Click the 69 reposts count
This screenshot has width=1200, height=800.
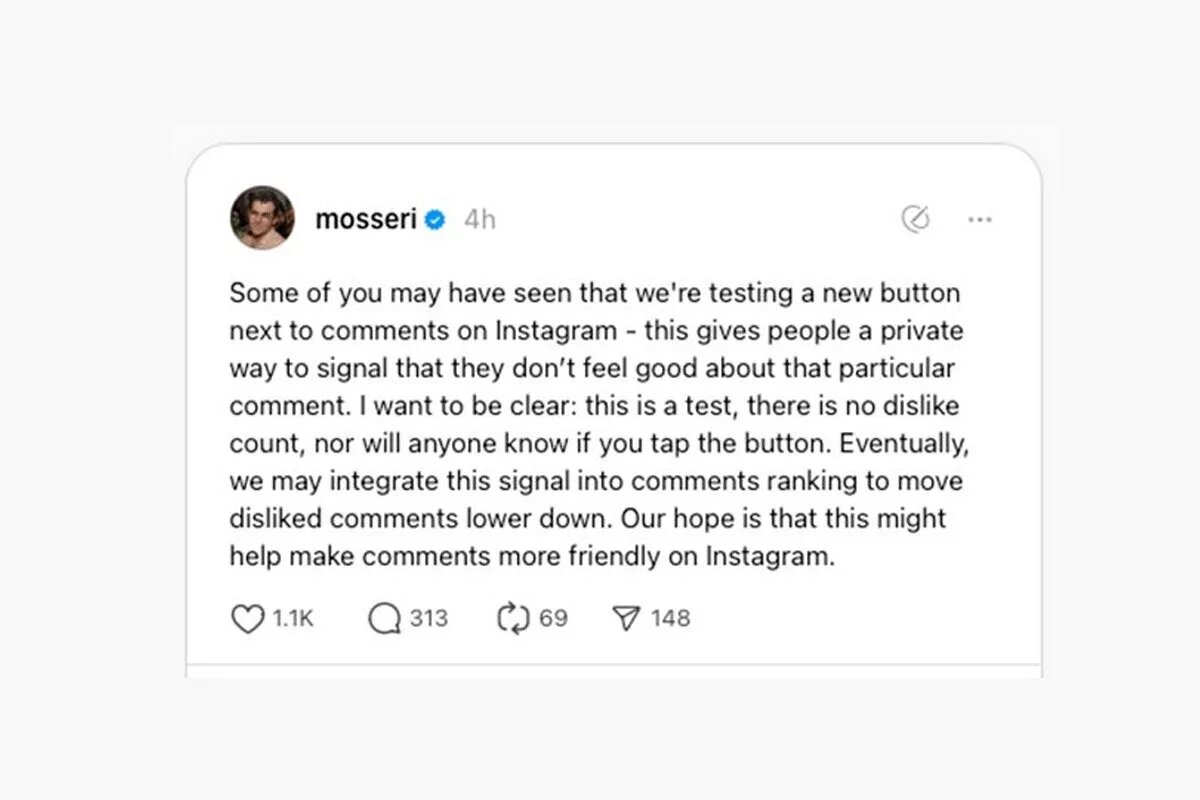[553, 619]
